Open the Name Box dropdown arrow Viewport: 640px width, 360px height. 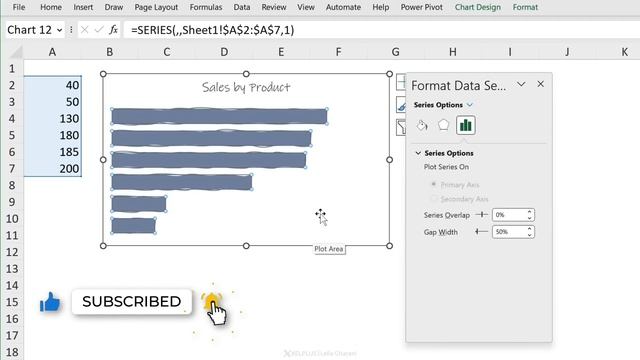(x=59, y=30)
